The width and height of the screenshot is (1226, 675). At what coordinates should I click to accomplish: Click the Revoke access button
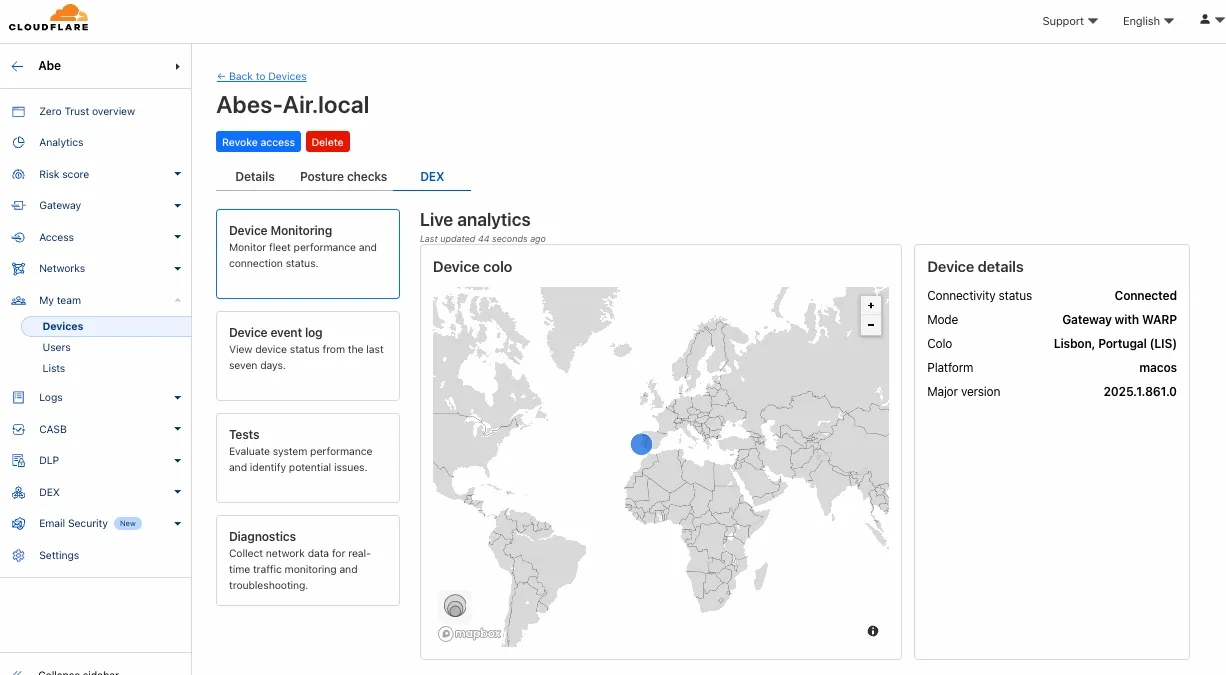[x=258, y=141]
